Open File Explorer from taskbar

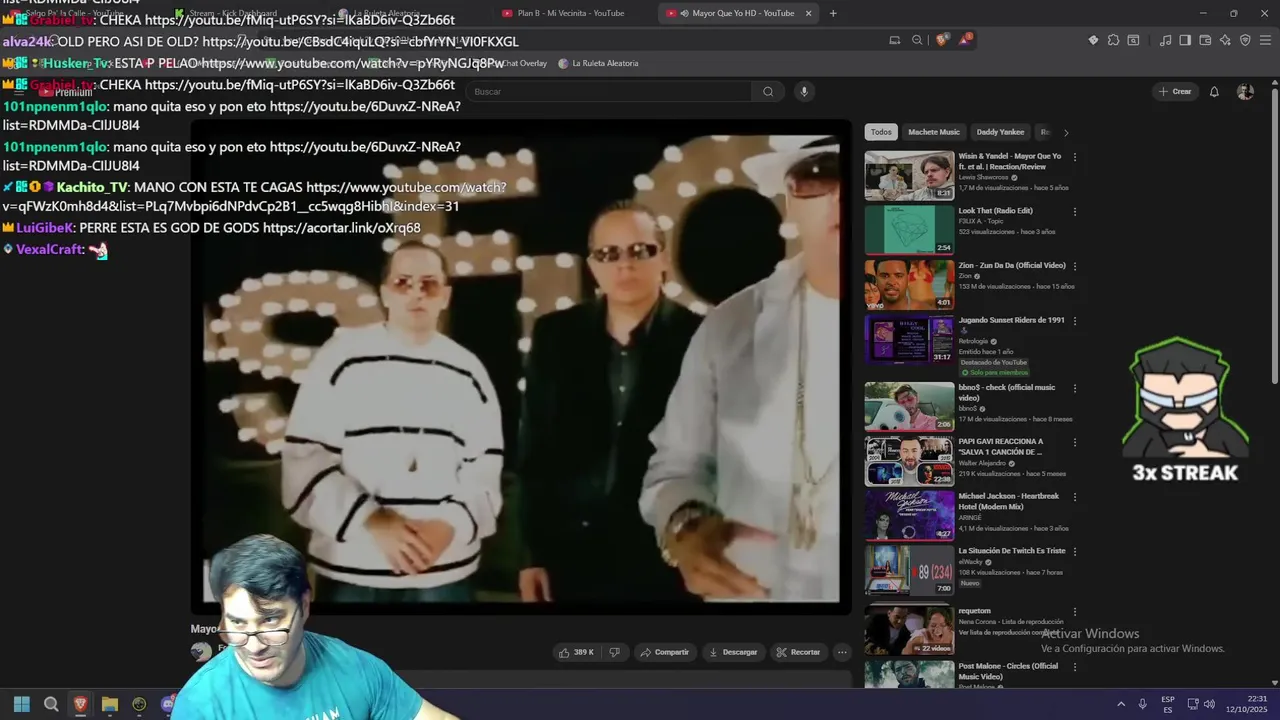[x=110, y=704]
